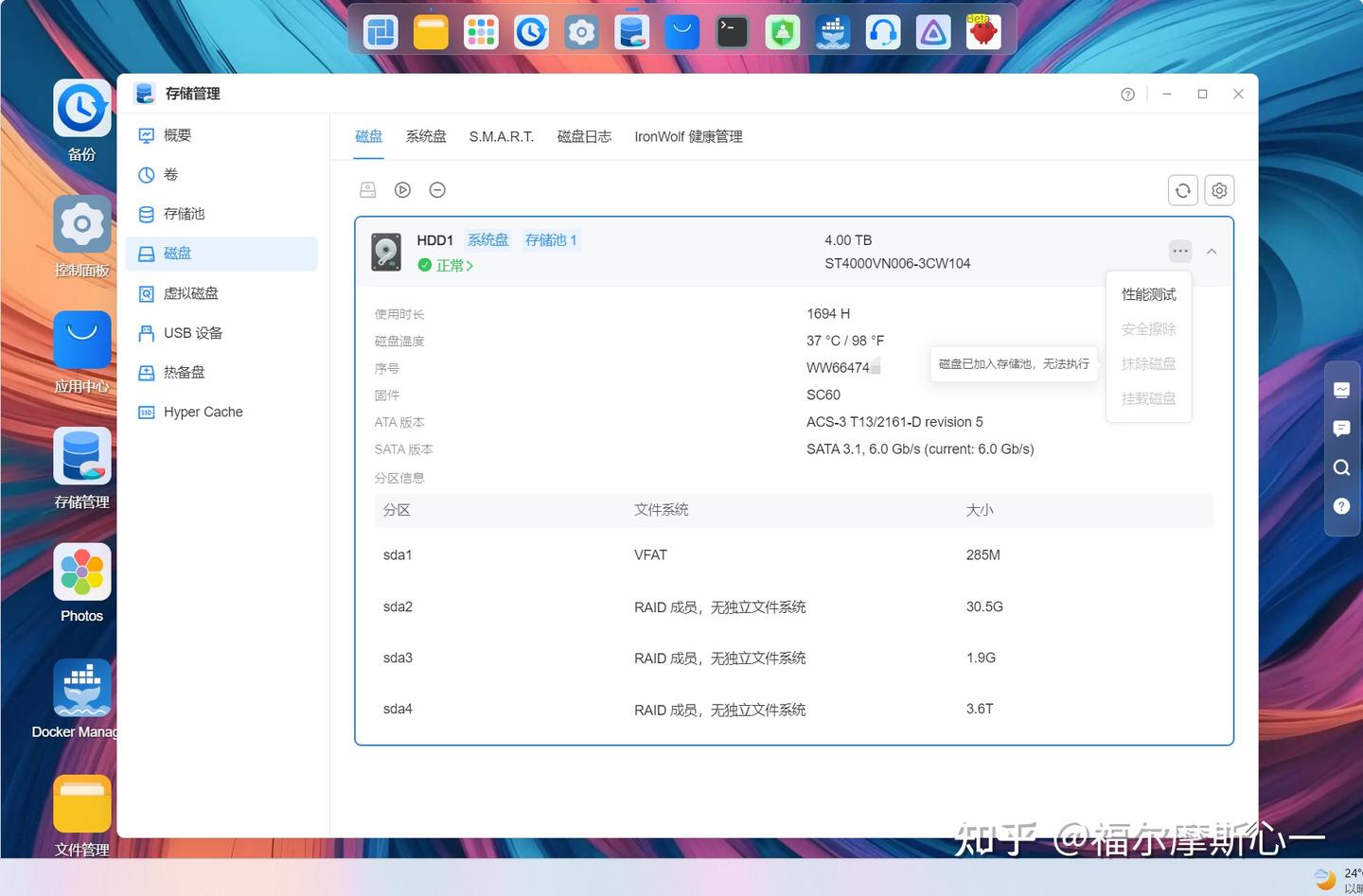Launch the Photos desktop shortcut
Screen dimensions: 1363x896
[82, 584]
